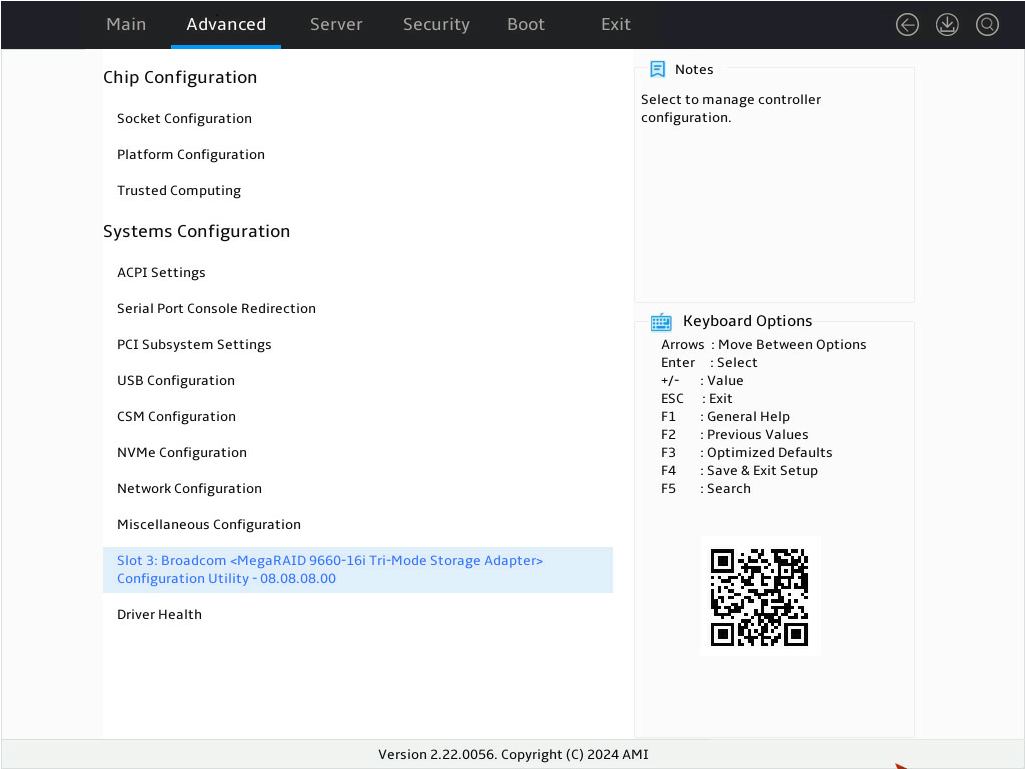This screenshot has width=1025, height=769.
Task: Click 'Arrows : Move Between Options' line
Action: (764, 344)
